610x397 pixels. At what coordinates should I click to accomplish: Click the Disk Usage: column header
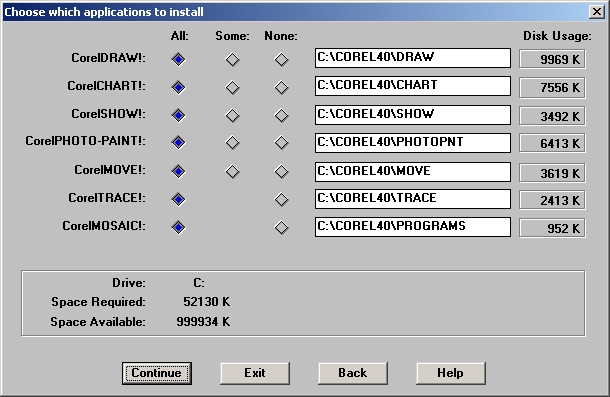[x=557, y=36]
